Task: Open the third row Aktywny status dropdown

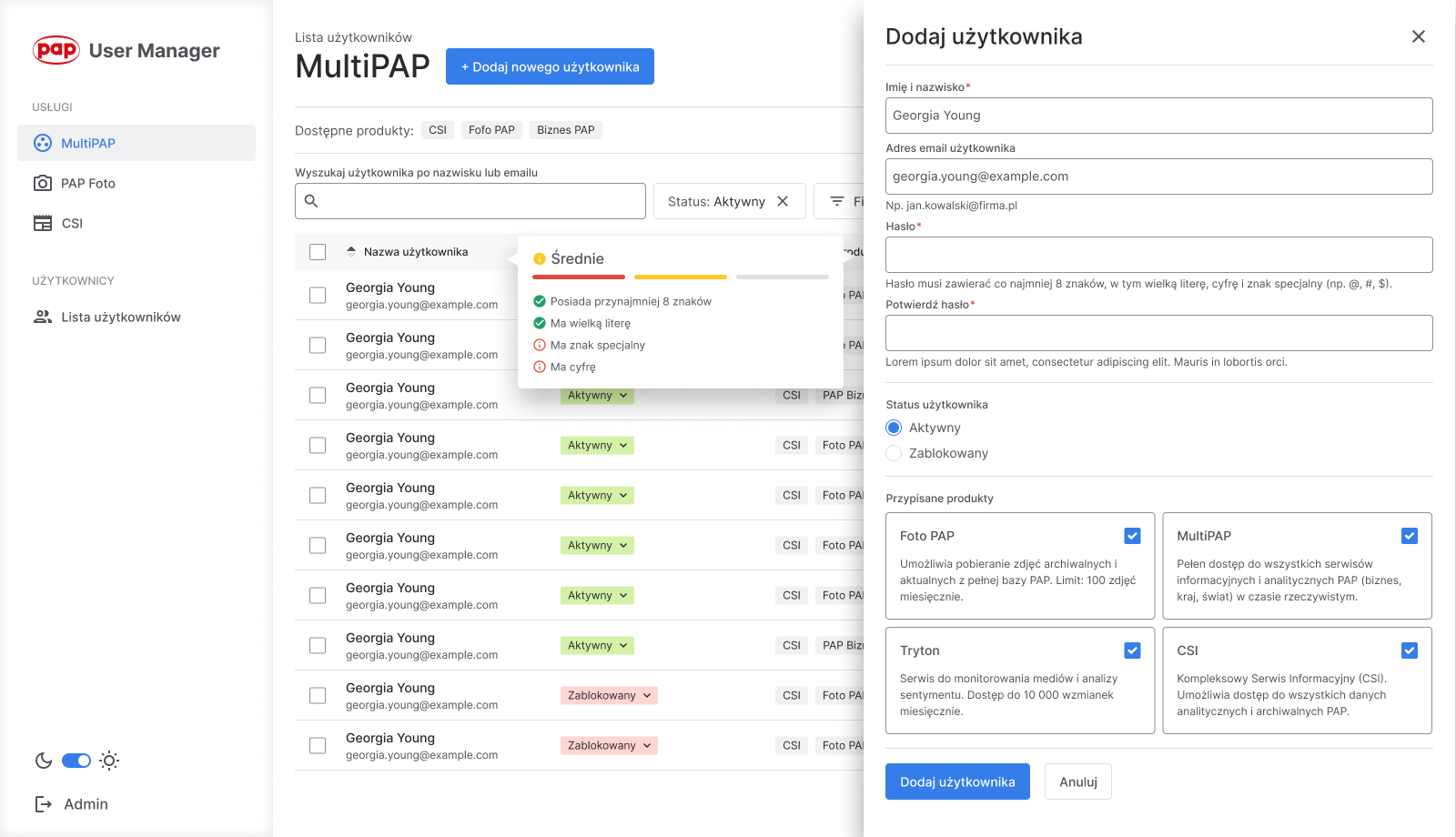Action: tap(597, 396)
